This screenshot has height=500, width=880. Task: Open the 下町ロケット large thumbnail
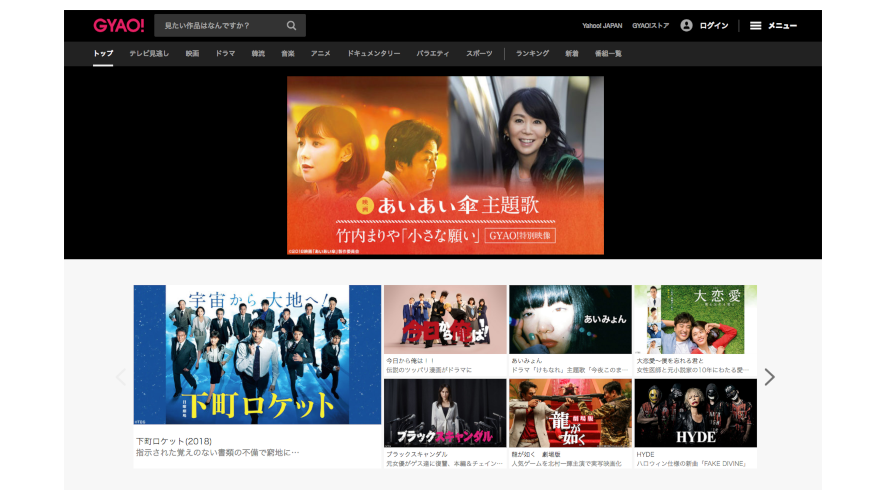tap(257, 355)
